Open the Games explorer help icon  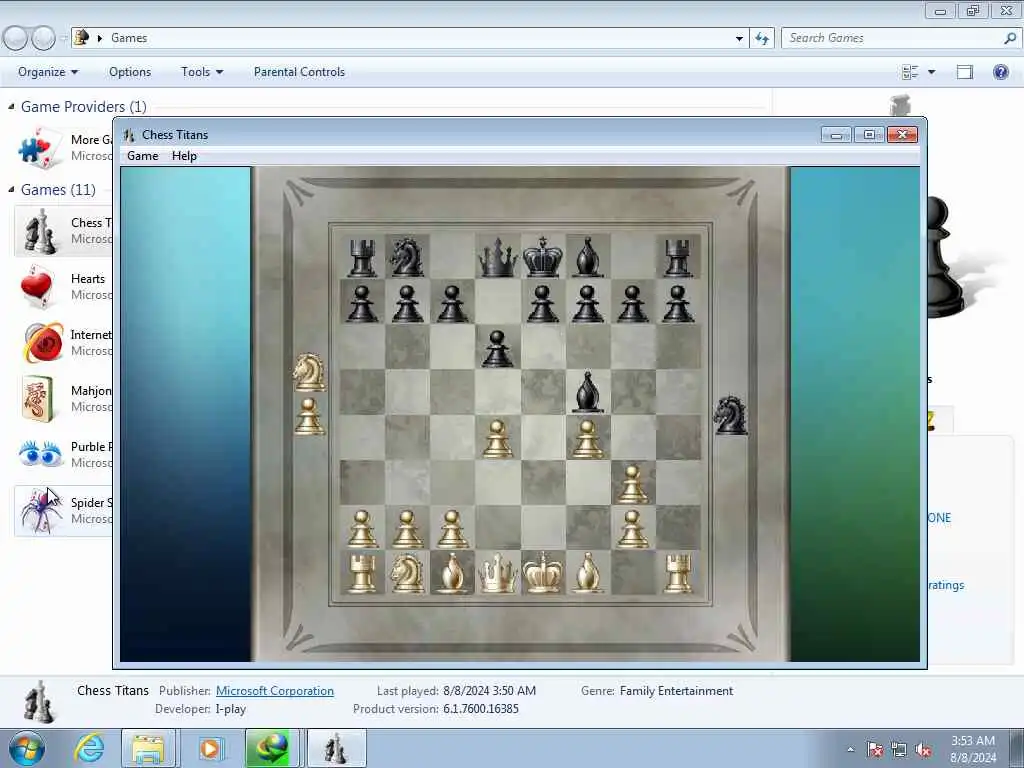[x=1000, y=72]
